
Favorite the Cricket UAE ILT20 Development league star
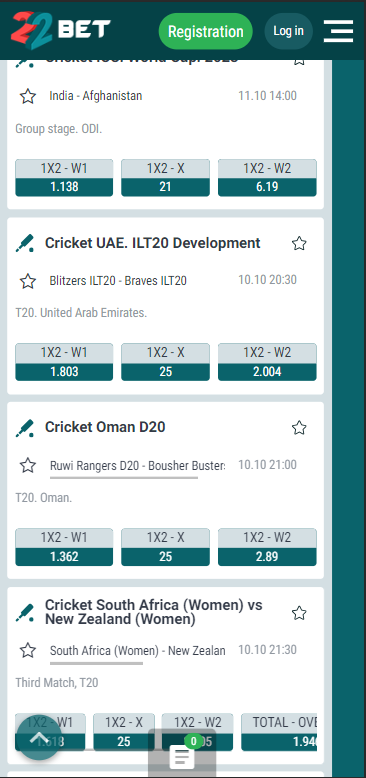[299, 244]
